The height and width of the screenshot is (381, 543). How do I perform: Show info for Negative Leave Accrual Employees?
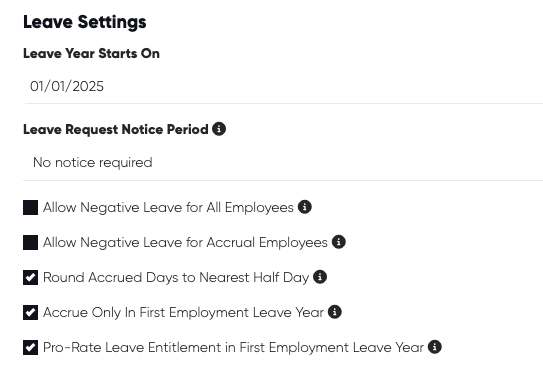point(339,242)
